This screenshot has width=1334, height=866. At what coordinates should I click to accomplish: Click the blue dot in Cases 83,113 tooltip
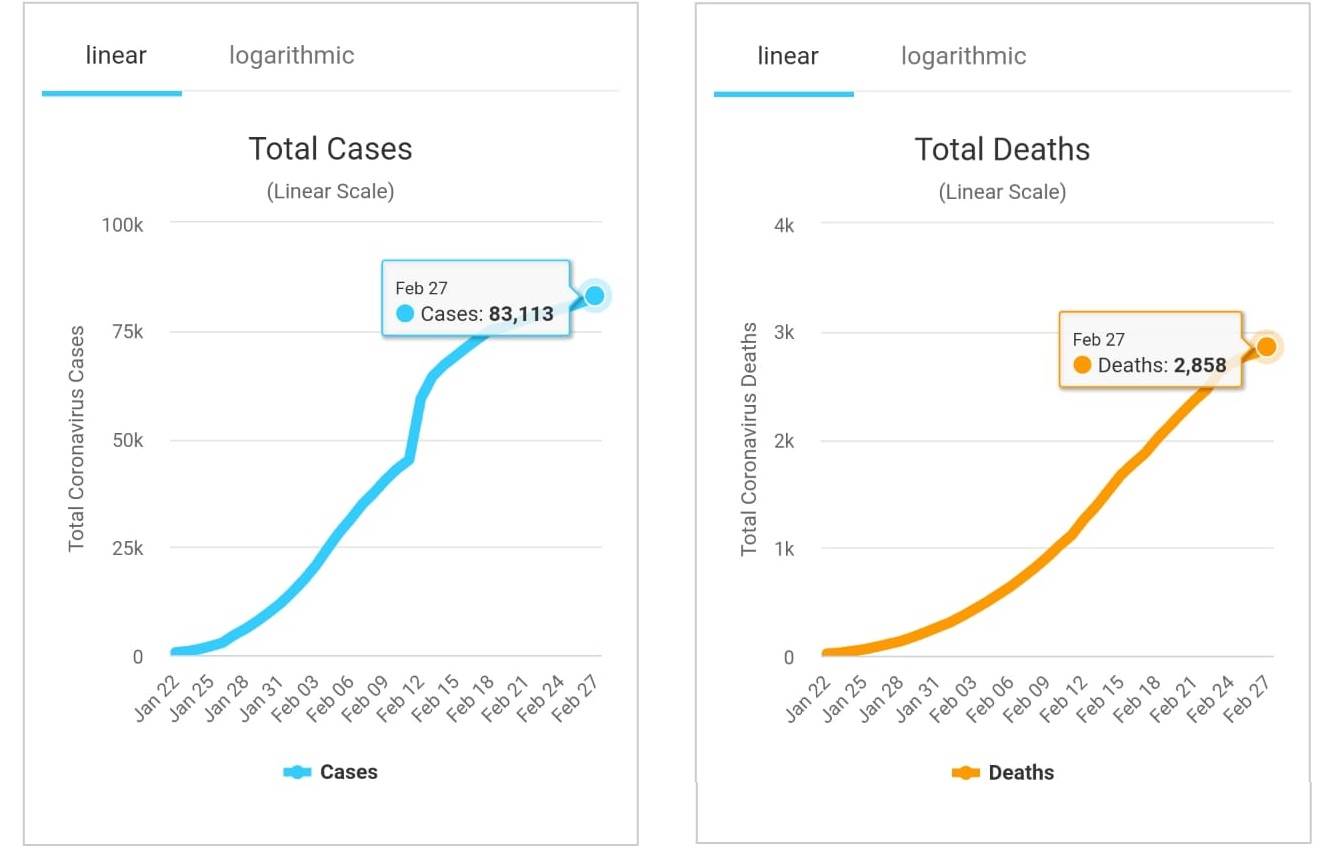[405, 314]
